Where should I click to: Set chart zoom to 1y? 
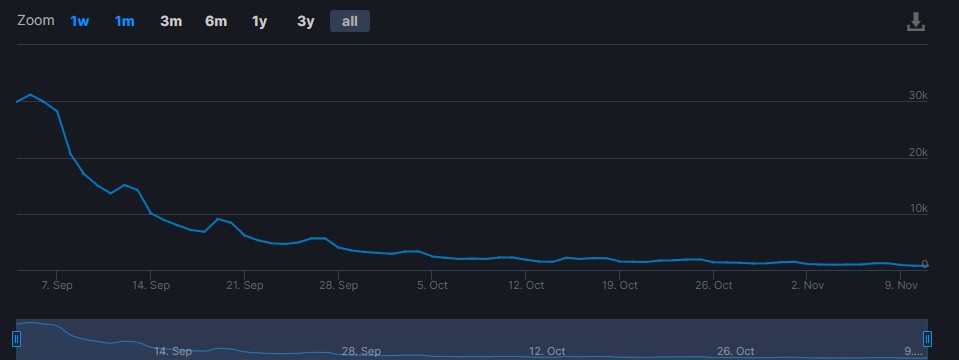259,21
